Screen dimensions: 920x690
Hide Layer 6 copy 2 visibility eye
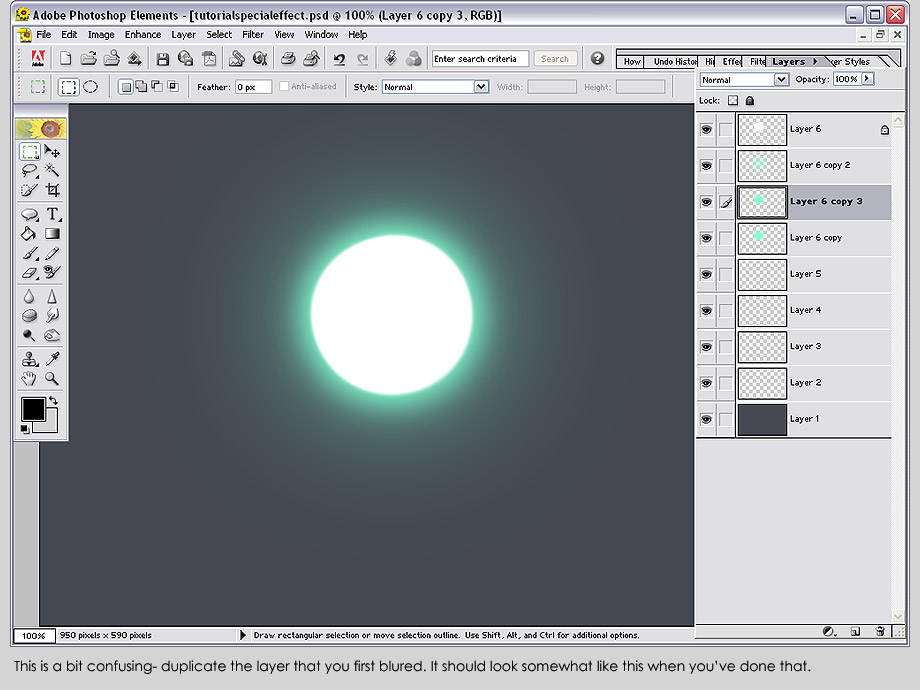pos(706,165)
